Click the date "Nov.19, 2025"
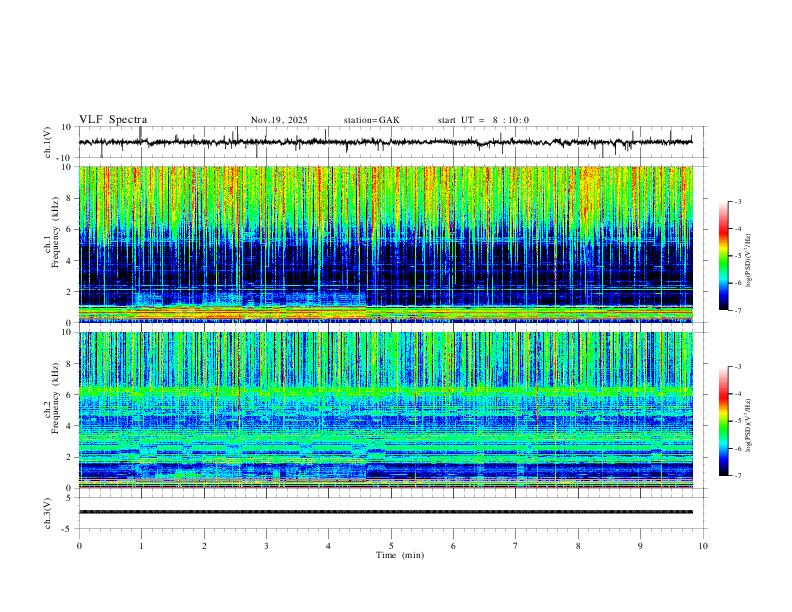This screenshot has height=612, width=792. coord(279,120)
